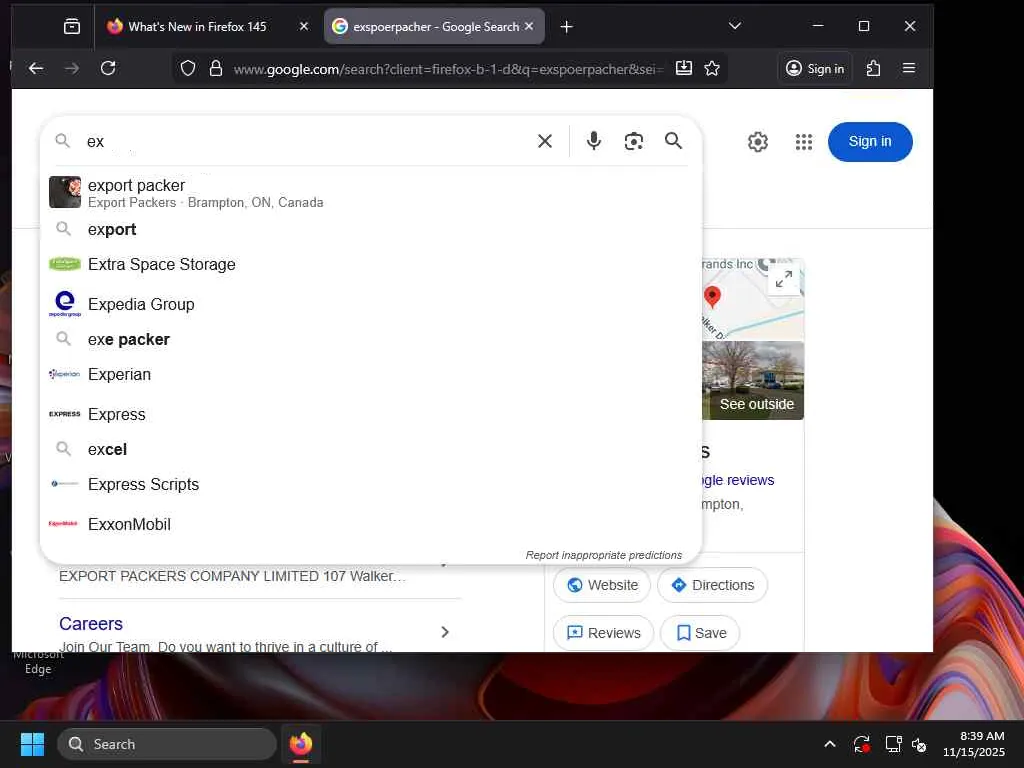Open Firefox View recent browsing icon
Viewport: 1024px width, 768px height.
coord(72,27)
